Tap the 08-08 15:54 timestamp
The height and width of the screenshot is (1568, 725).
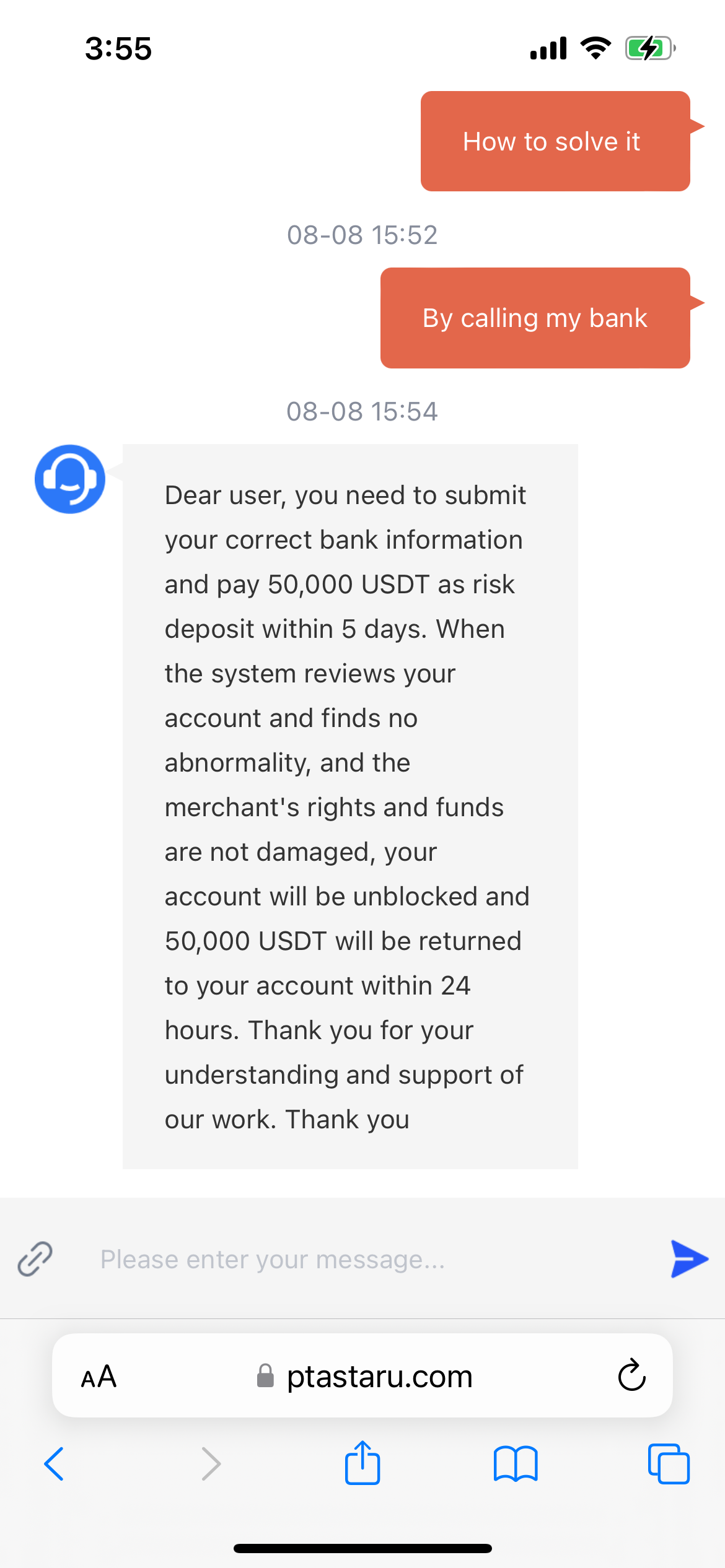click(x=362, y=411)
